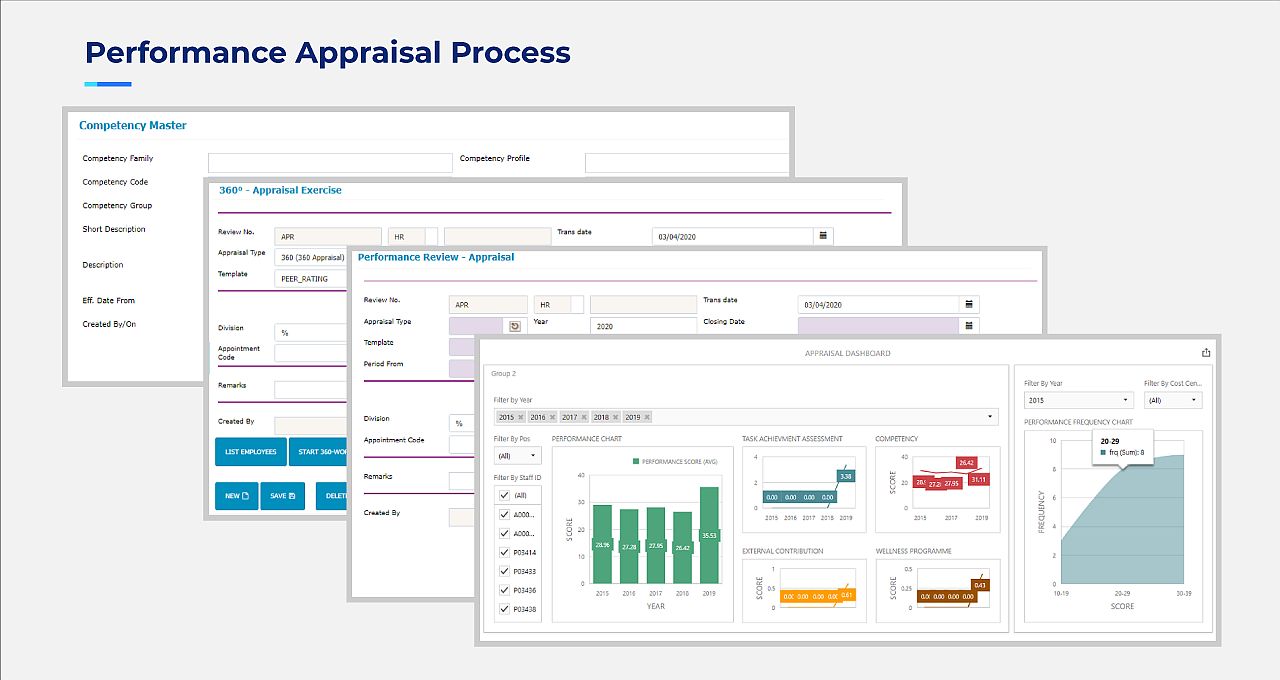Remove the 2017 year filter chip
The height and width of the screenshot is (680, 1280).
pyautogui.click(x=584, y=416)
